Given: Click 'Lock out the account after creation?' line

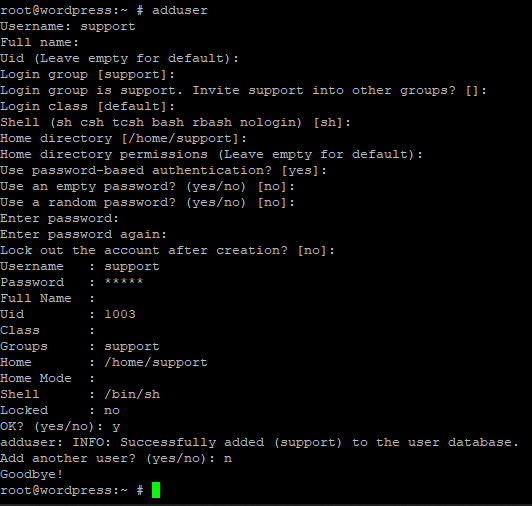Looking at the screenshot, I should coord(168,250).
